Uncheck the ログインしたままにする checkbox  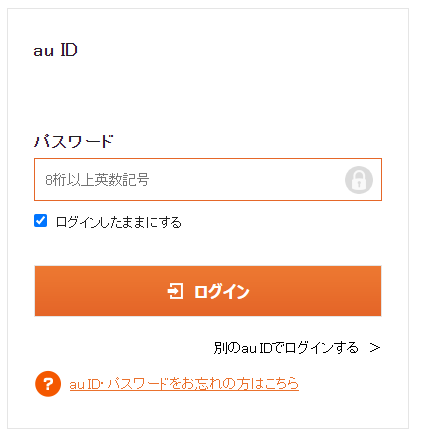[40, 221]
